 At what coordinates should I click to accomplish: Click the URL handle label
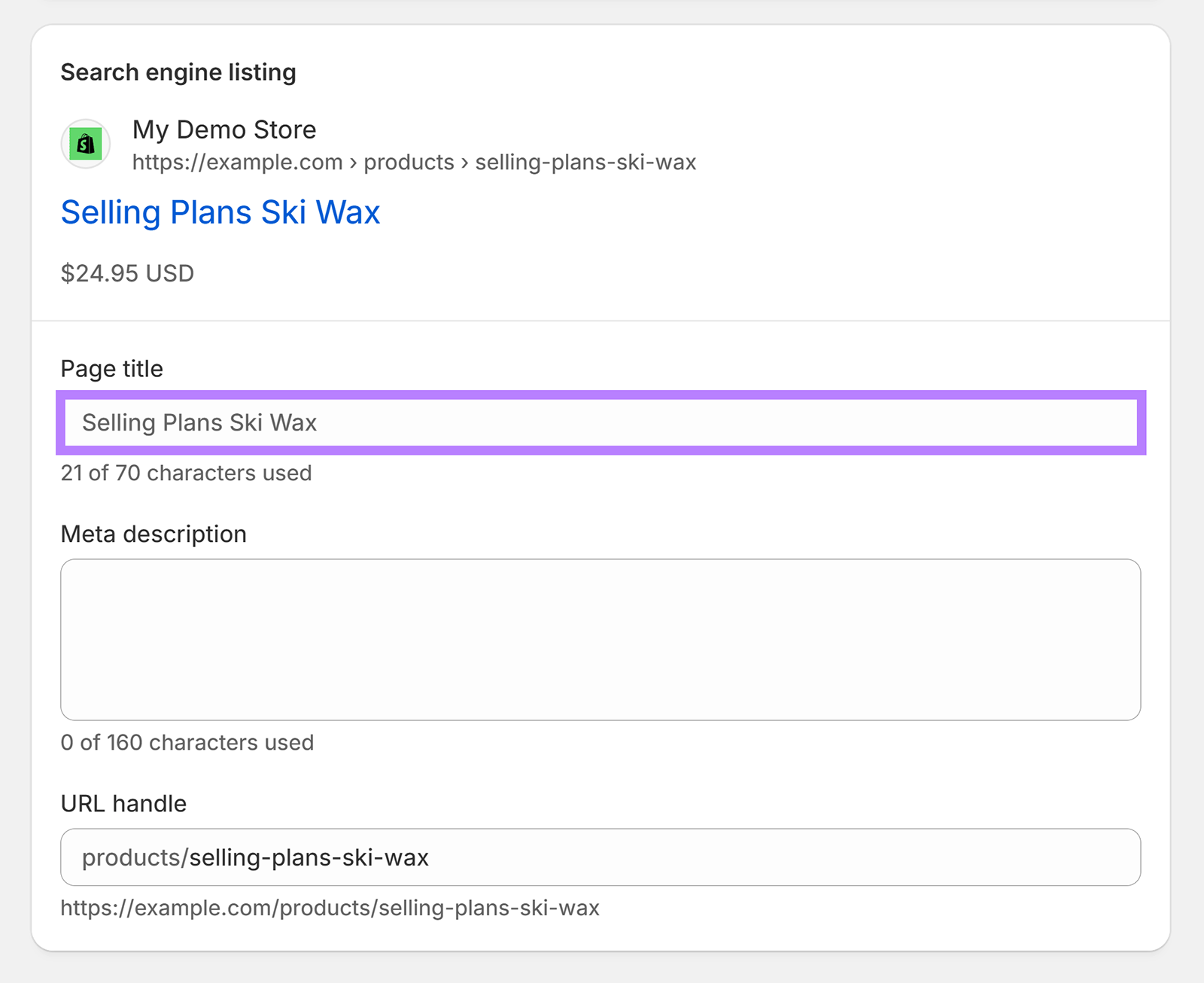pos(123,803)
